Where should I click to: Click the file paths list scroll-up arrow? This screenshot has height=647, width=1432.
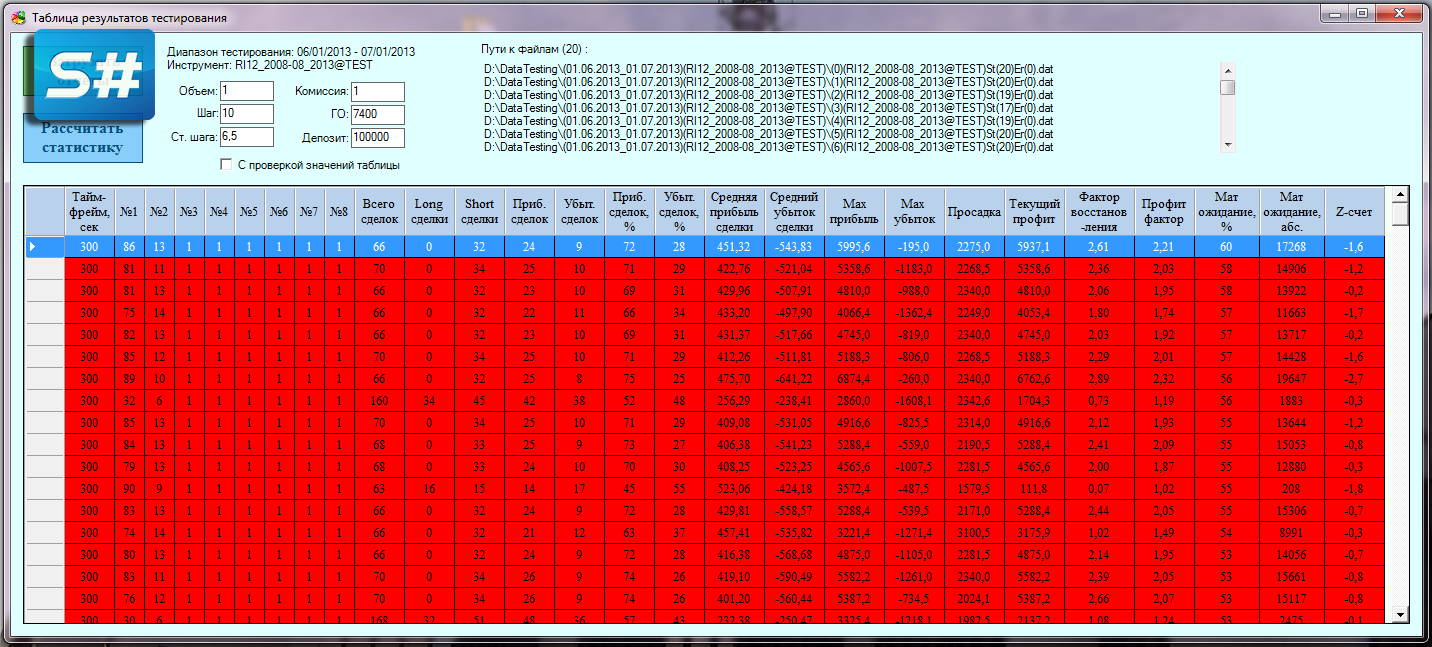tap(1227, 70)
